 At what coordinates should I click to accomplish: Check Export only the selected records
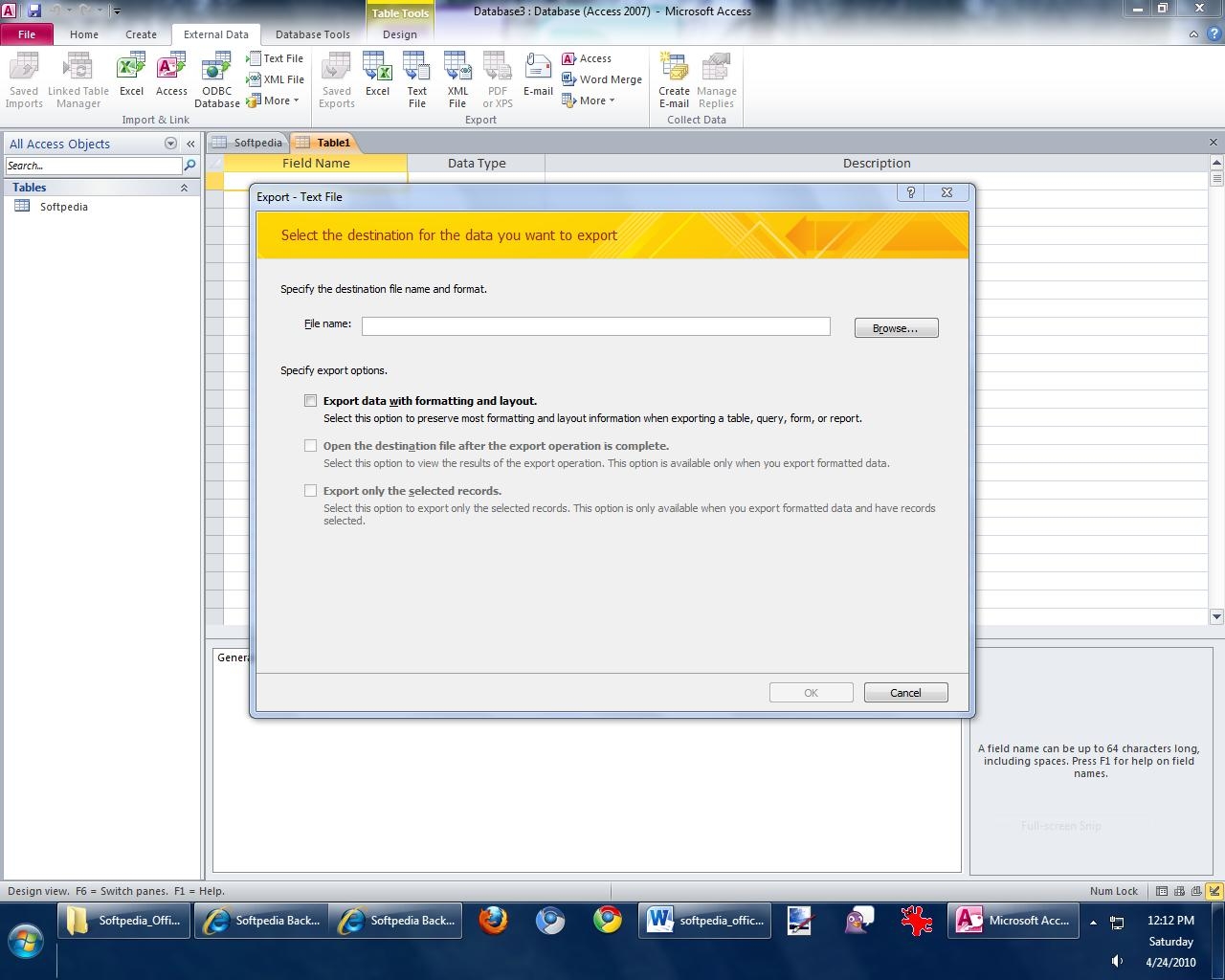[310, 491]
